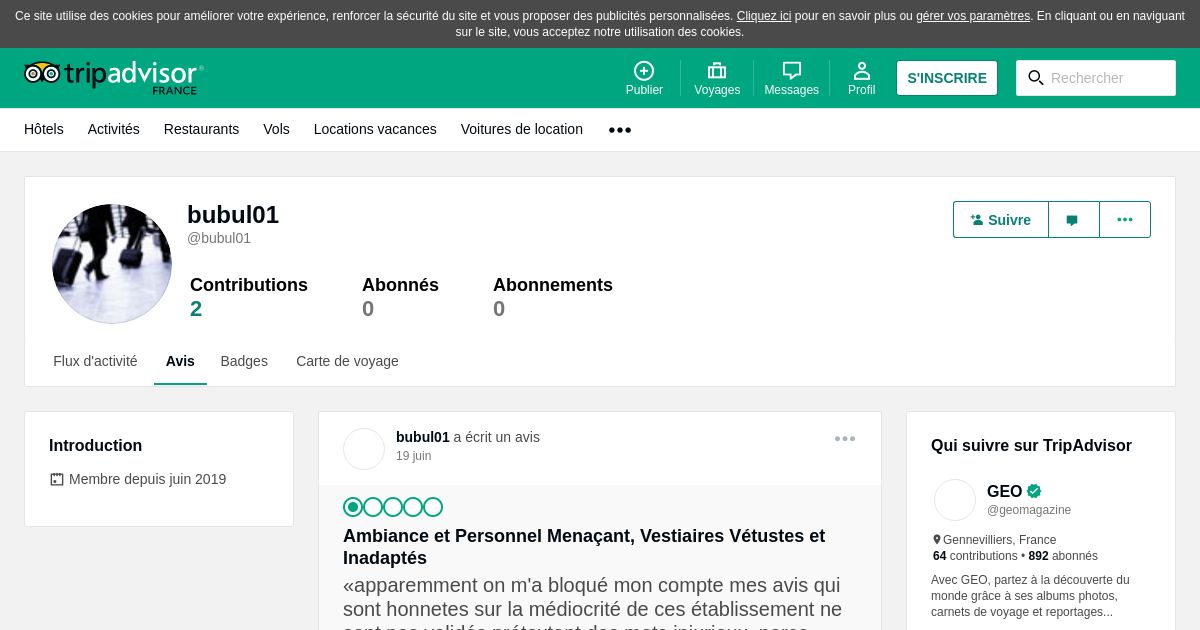Viewport: 1200px width, 630px height.
Task: Open the Hôtels menu item
Action: point(44,129)
